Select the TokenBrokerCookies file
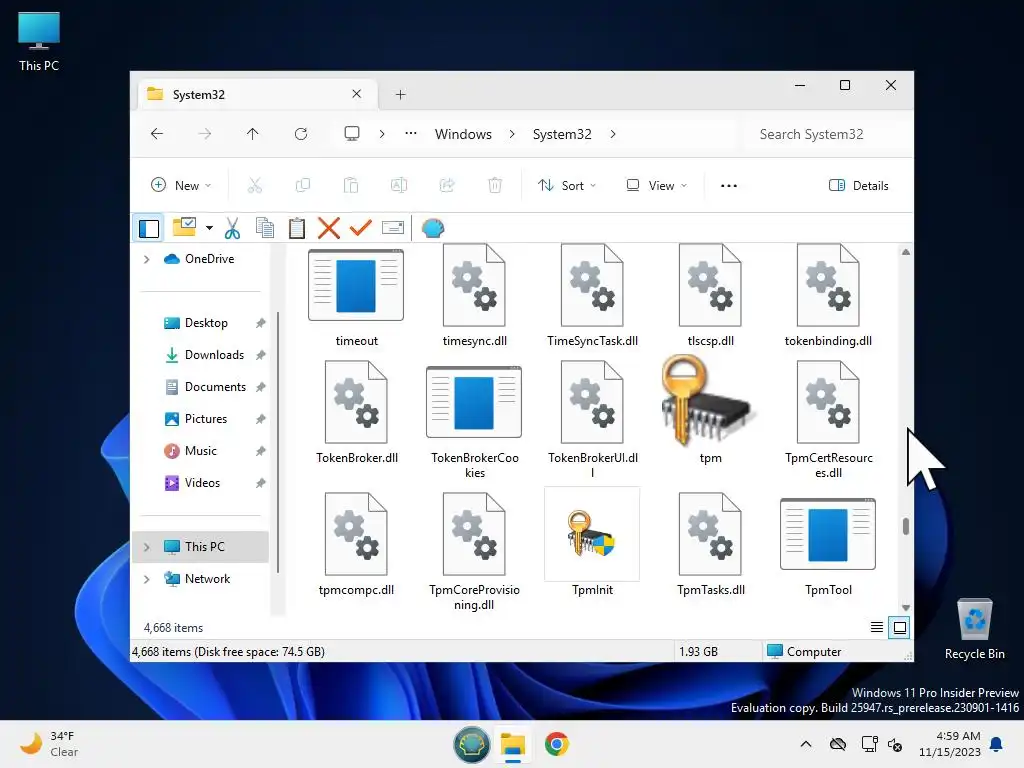The width and height of the screenshot is (1024, 768). (474, 423)
